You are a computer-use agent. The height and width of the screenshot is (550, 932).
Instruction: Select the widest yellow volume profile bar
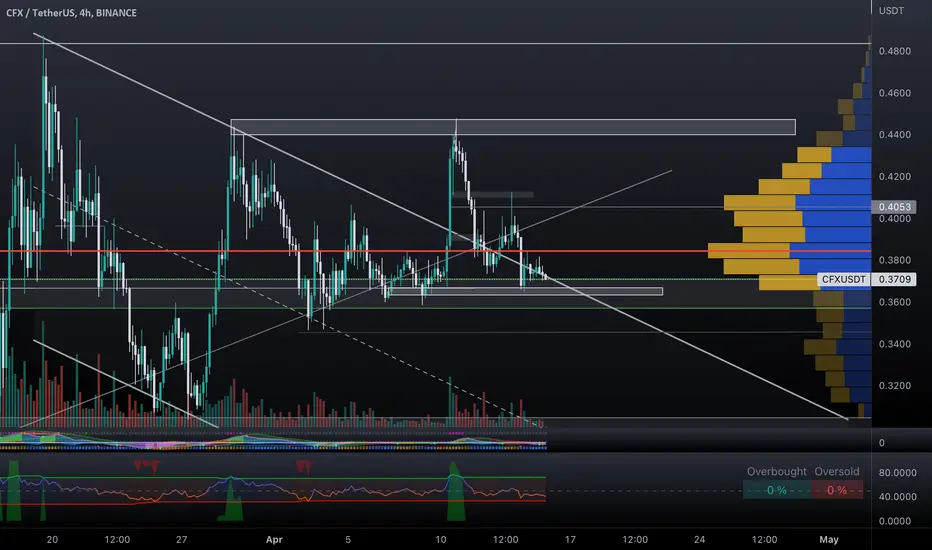coord(749,250)
